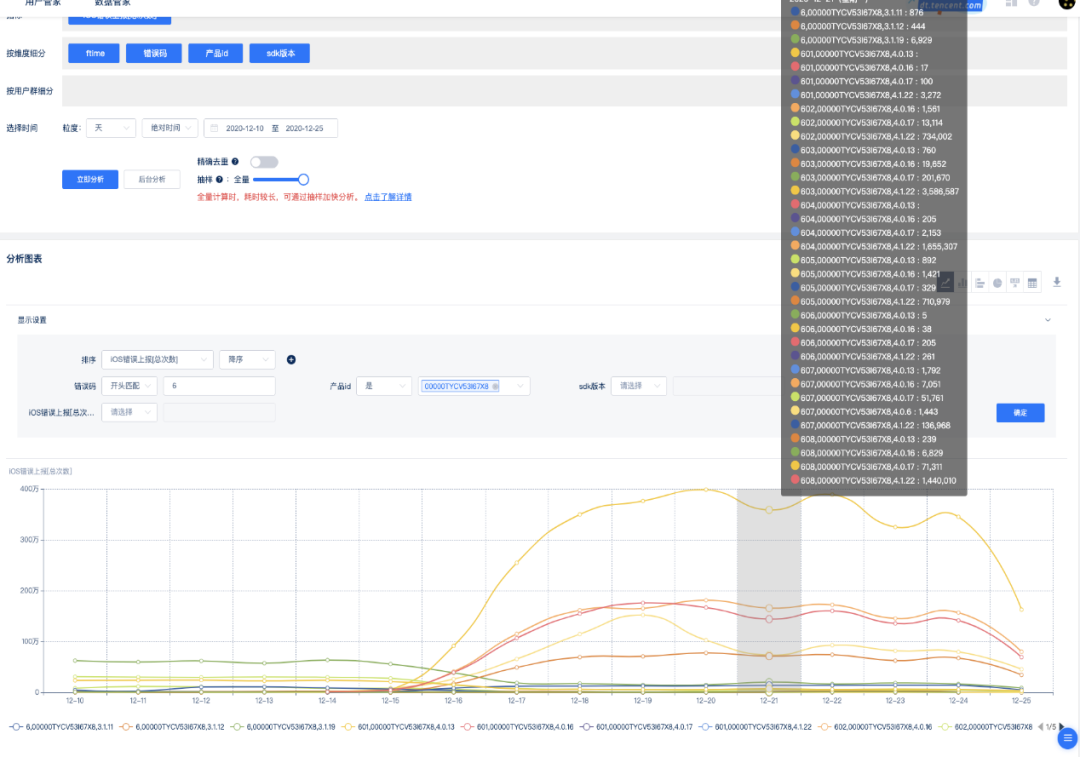
Task: Click the 分析图表 section heading
Action: pos(24,259)
